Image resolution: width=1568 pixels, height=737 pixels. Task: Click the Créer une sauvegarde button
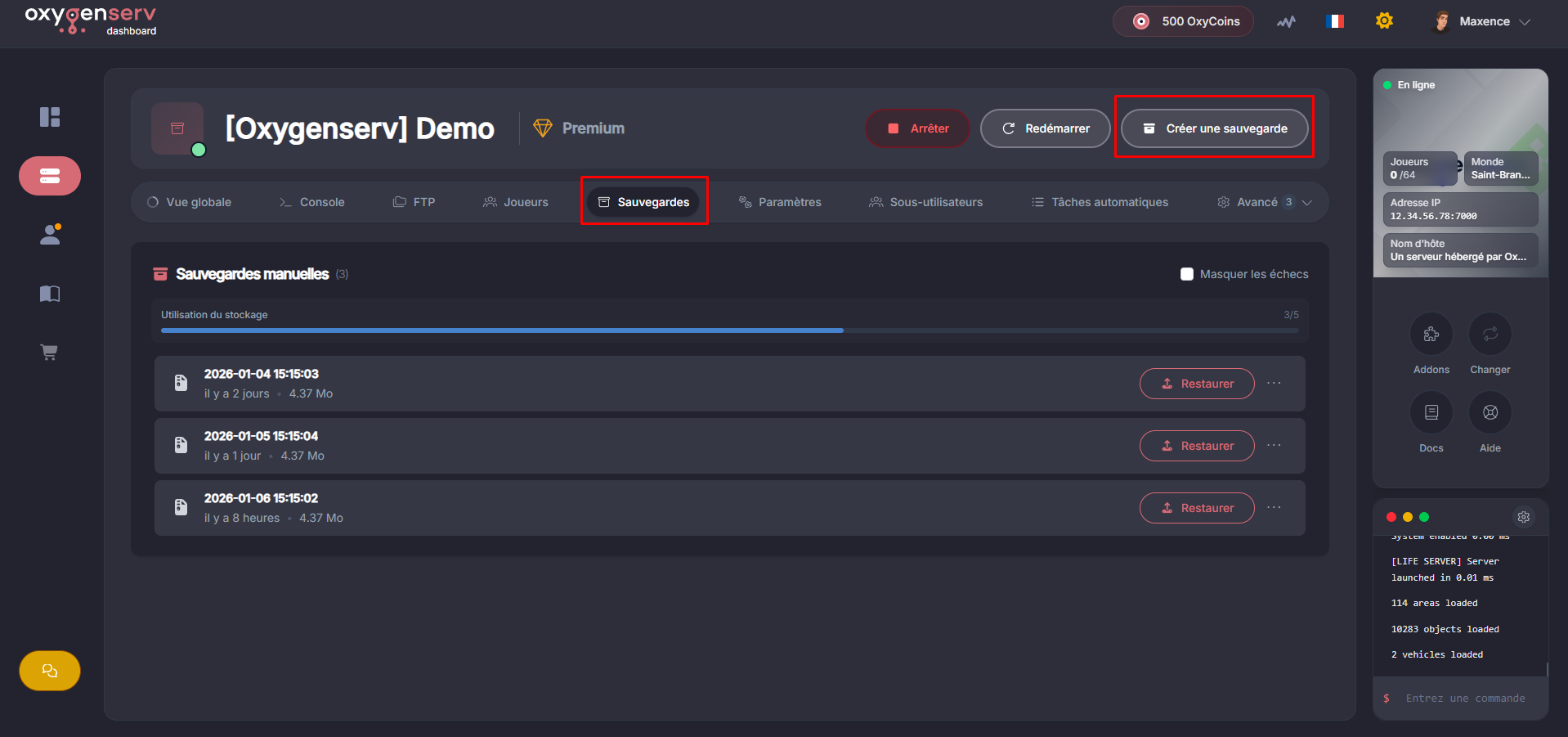[x=1214, y=128]
